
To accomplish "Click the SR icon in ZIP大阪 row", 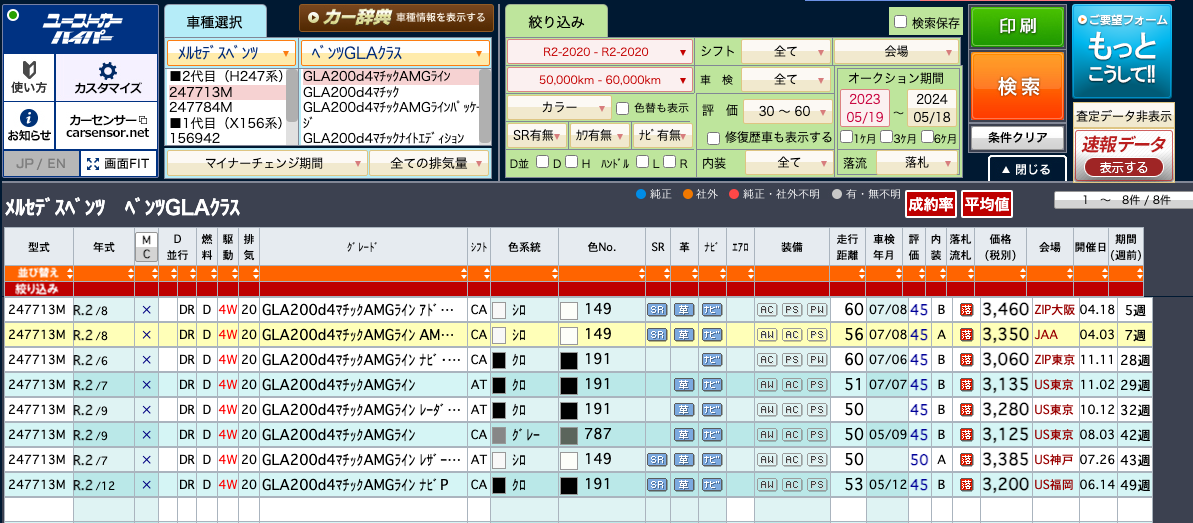I will 657,311.
